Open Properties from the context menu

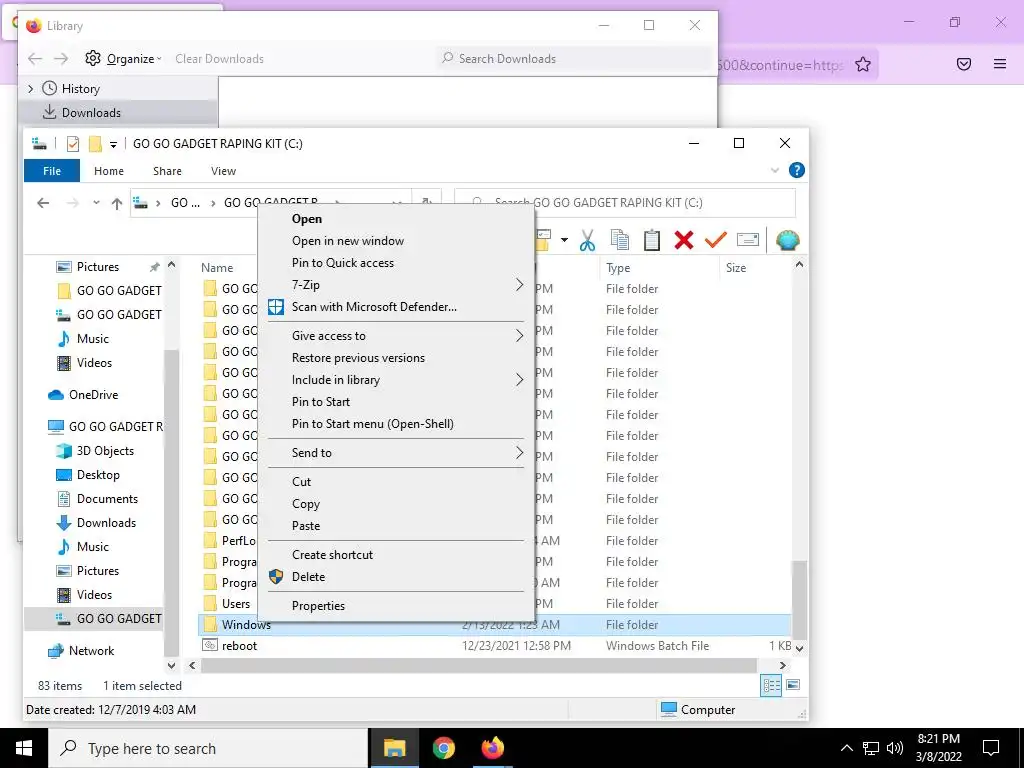[x=396, y=606]
